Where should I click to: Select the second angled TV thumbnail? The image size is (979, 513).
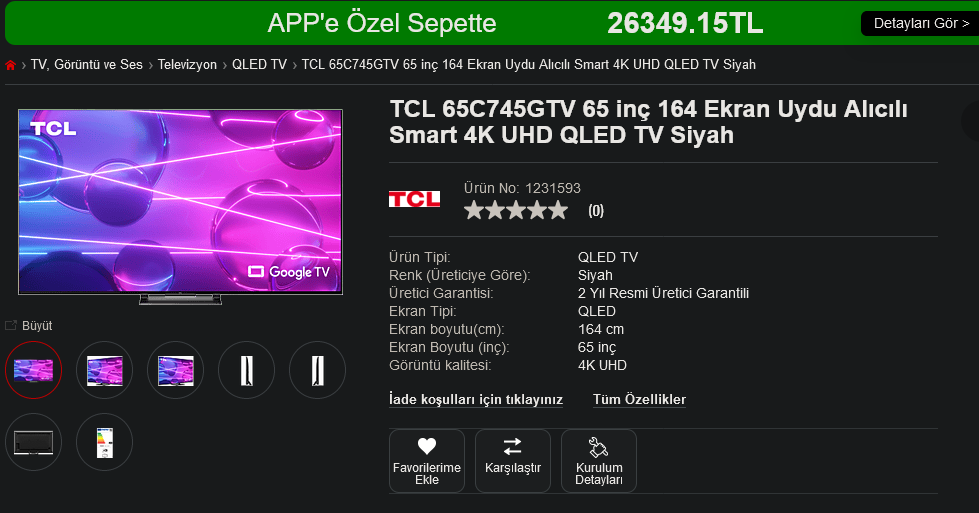click(104, 370)
